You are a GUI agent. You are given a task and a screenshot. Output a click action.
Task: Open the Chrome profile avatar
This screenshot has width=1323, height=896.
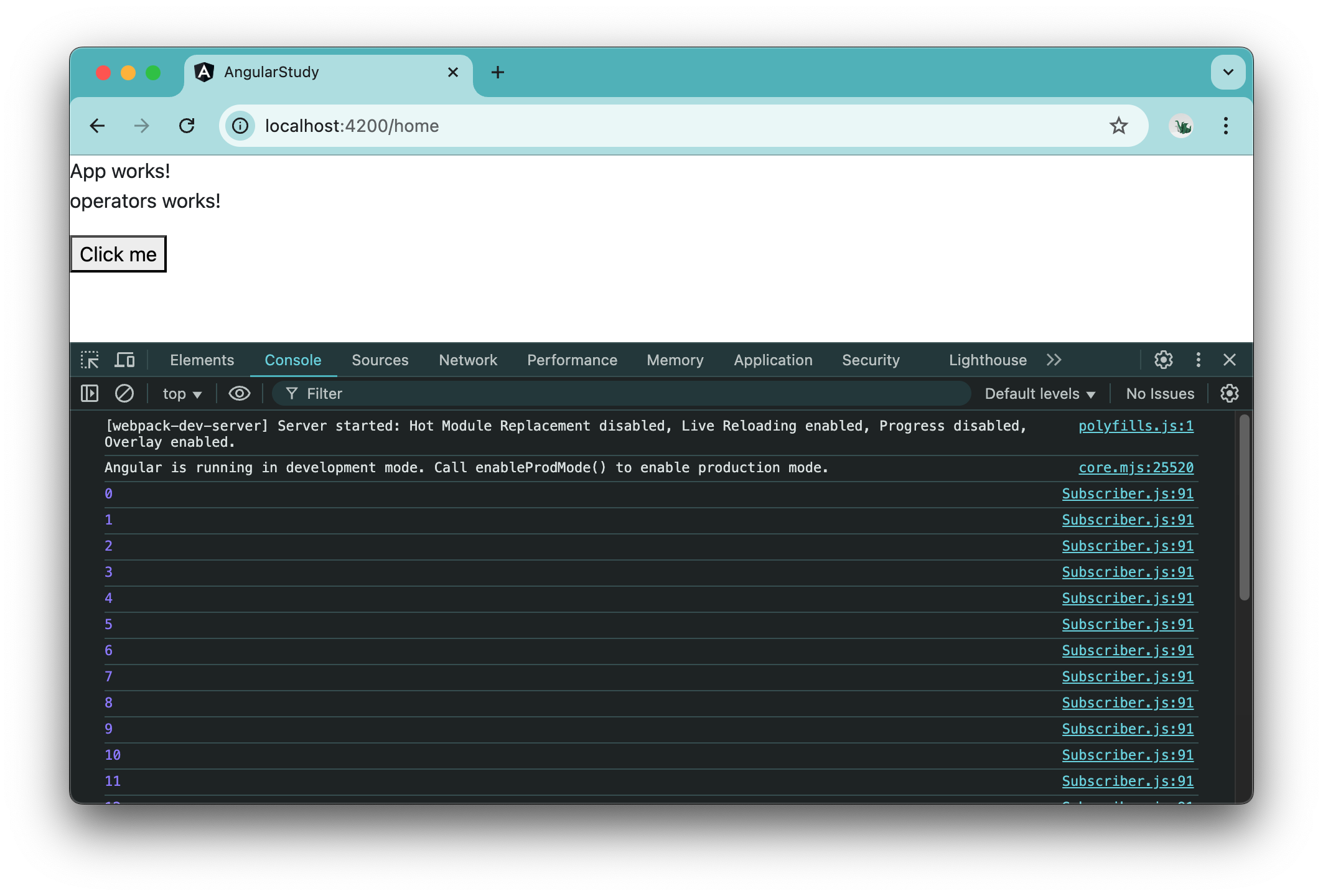click(x=1181, y=126)
